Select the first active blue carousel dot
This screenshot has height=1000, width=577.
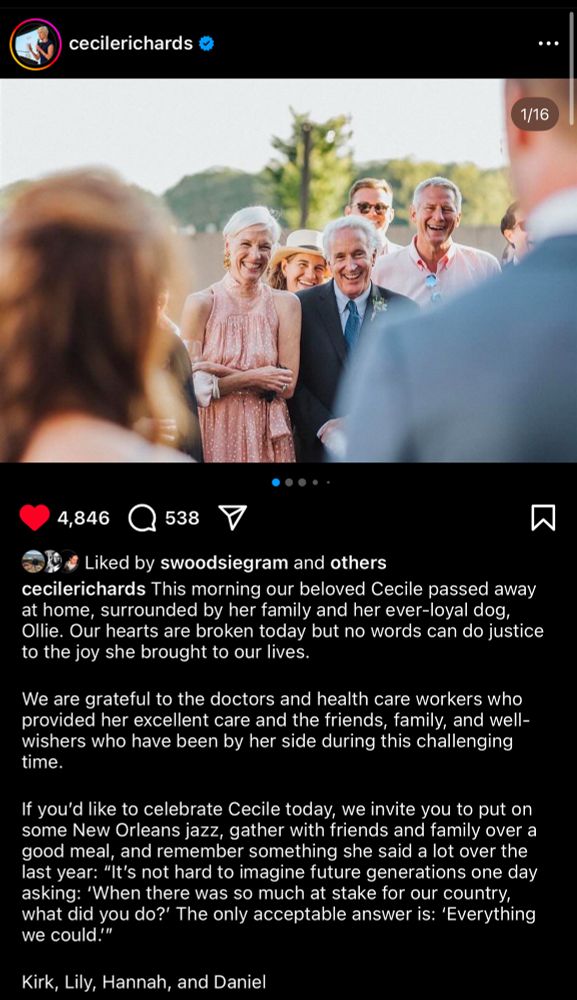coord(276,482)
